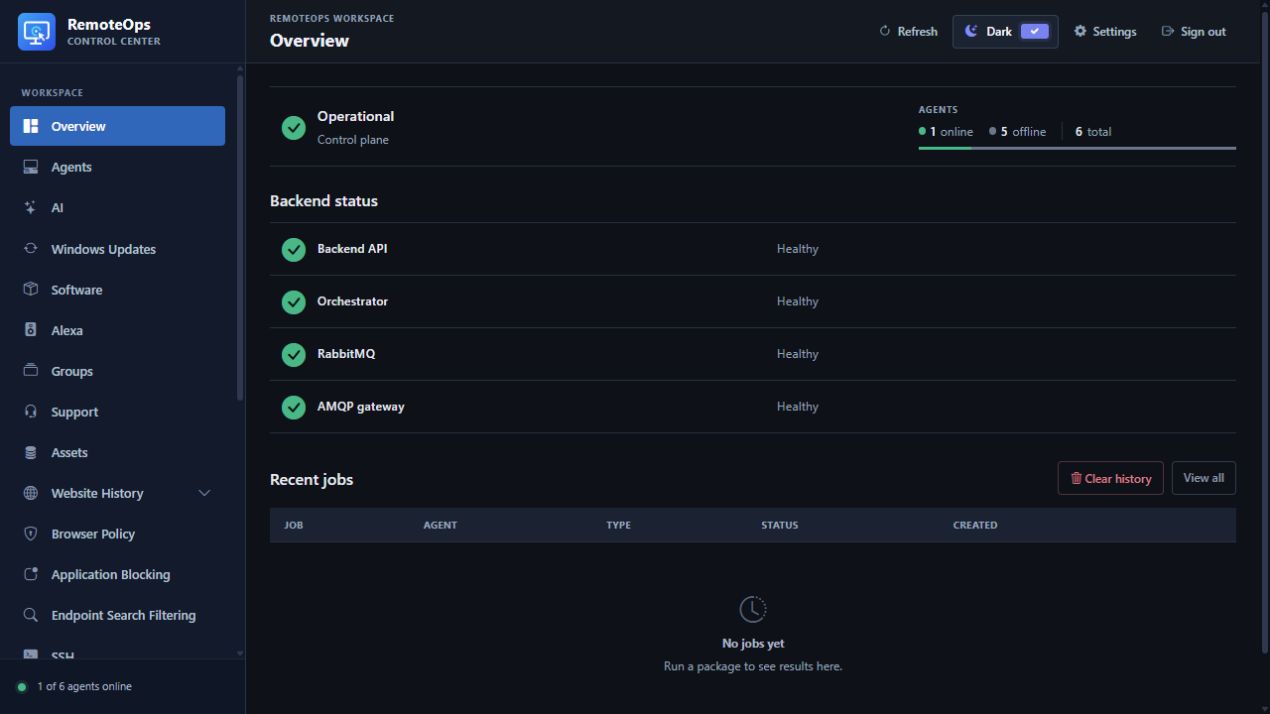This screenshot has width=1270, height=714.
Task: Click the green check icon for Operational
Action: pos(293,128)
